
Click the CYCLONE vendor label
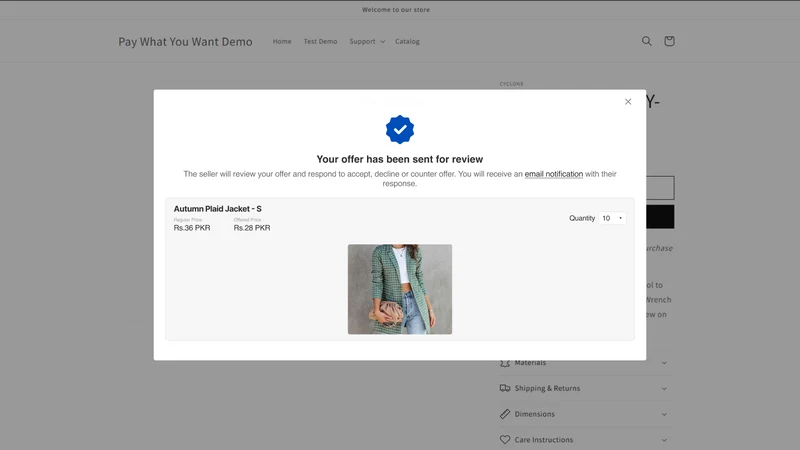point(511,84)
